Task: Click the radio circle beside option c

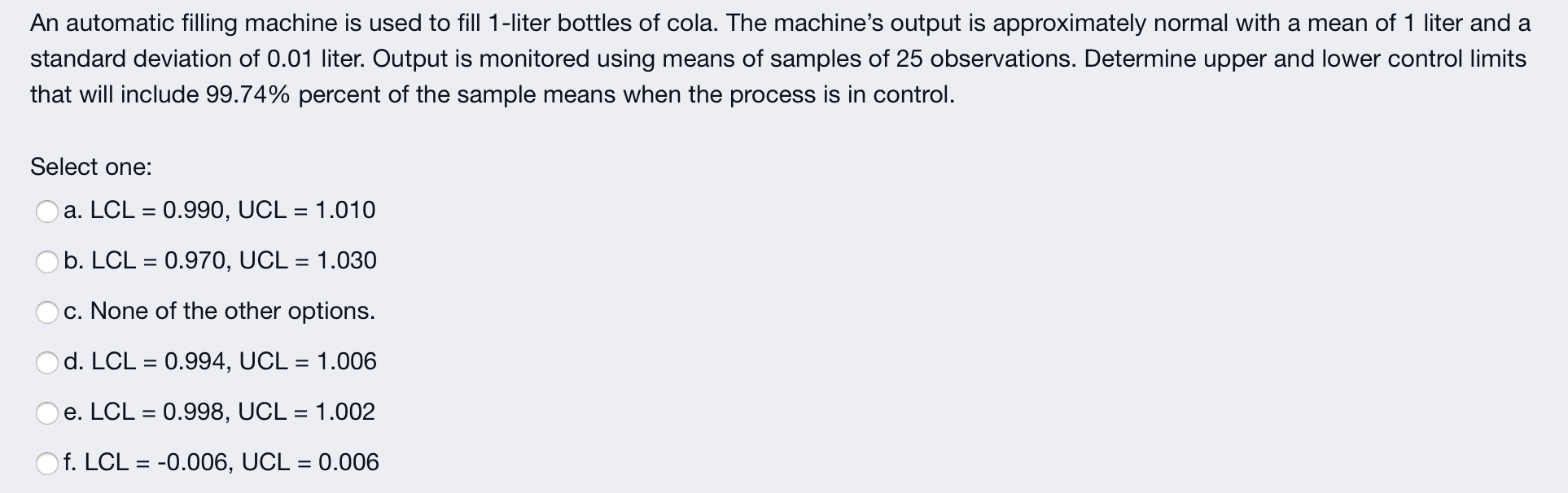Action: 48,312
